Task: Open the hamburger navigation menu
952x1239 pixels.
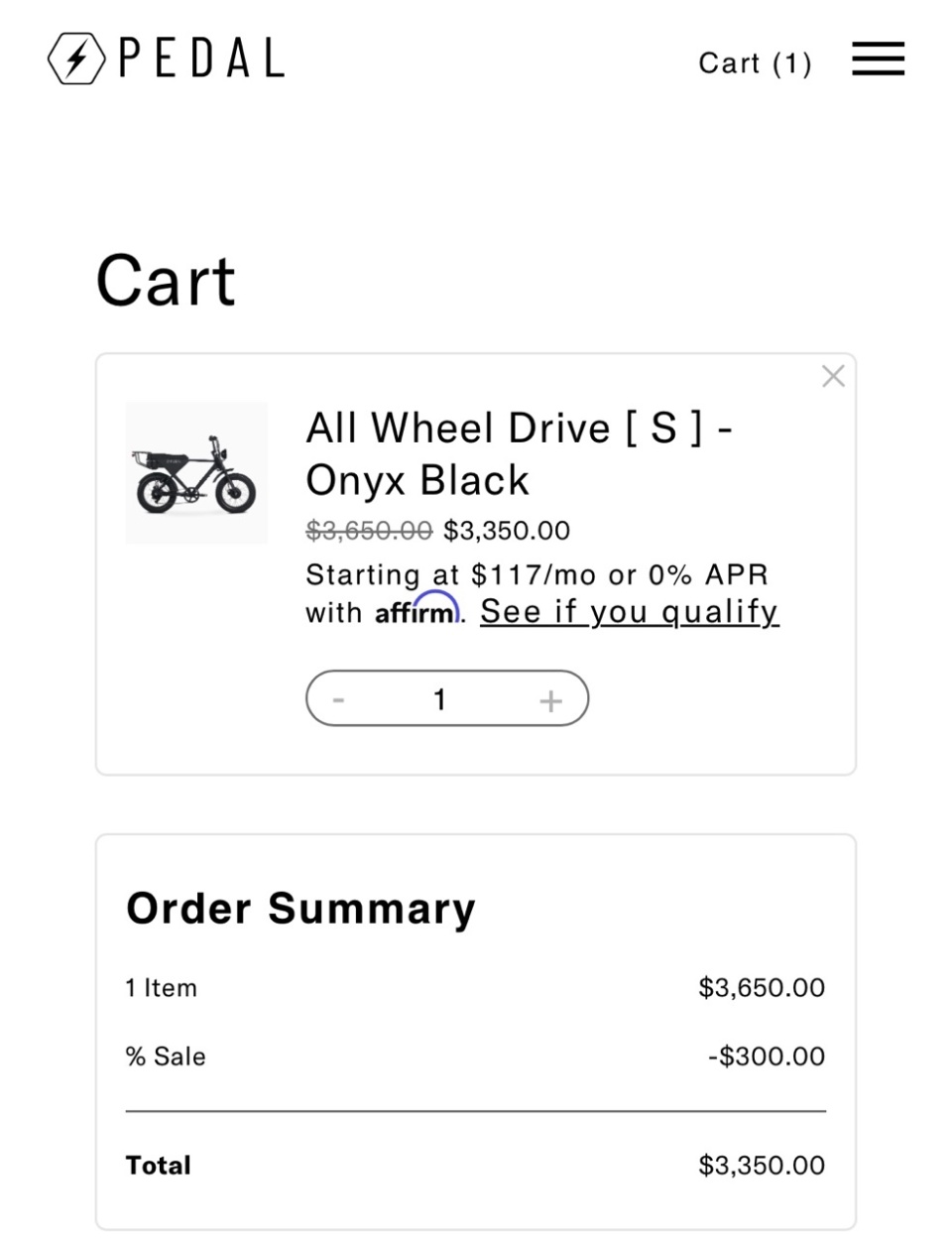Action: [878, 60]
